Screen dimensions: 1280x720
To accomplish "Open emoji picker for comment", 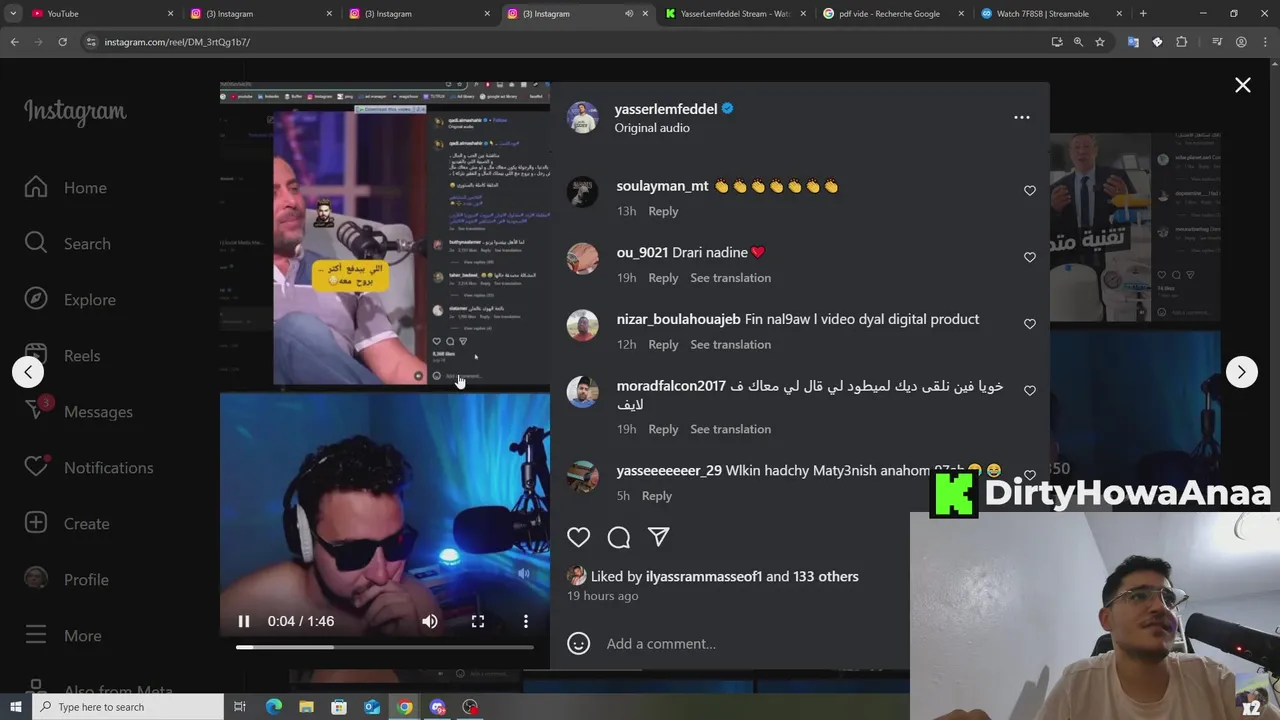I will 579,643.
